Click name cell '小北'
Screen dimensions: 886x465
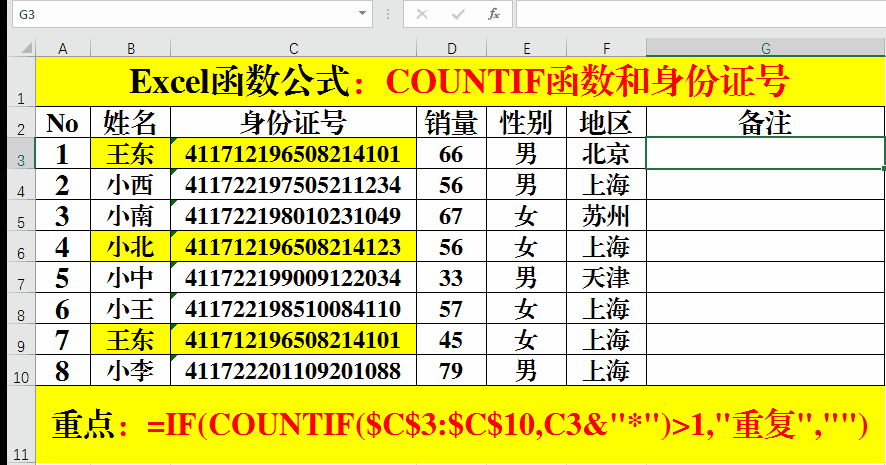click(x=131, y=246)
